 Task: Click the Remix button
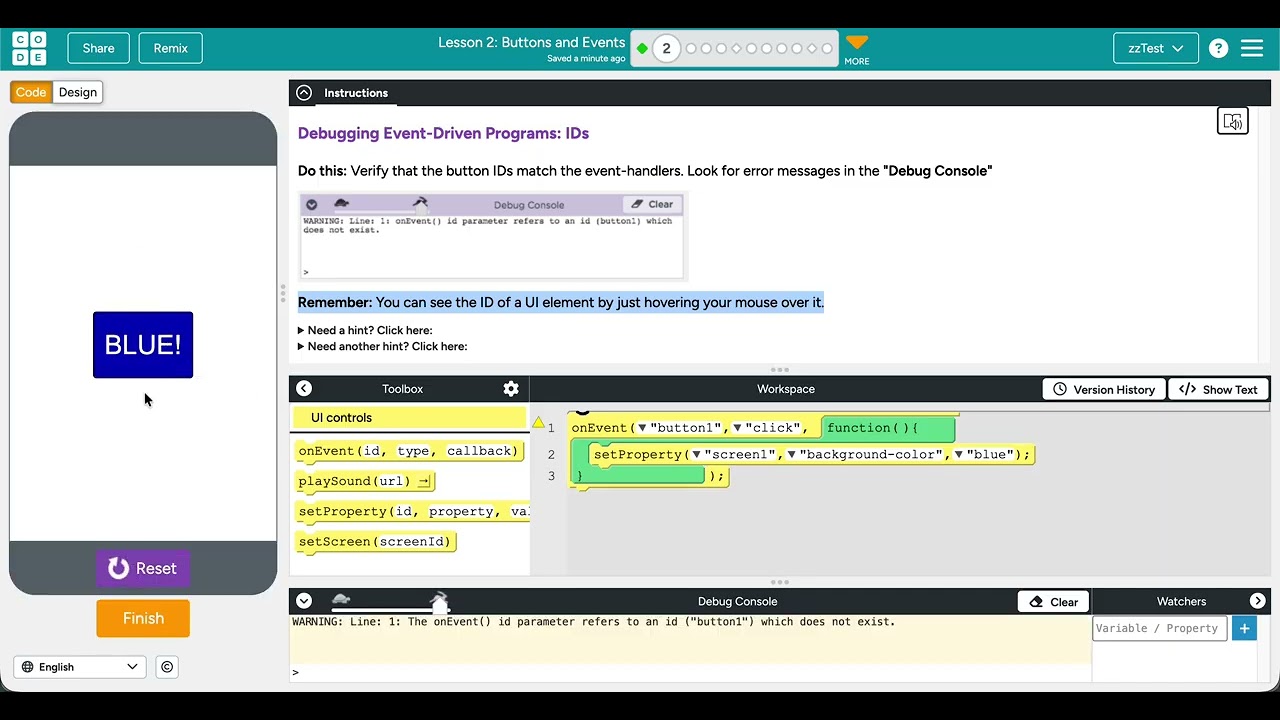pyautogui.click(x=170, y=48)
